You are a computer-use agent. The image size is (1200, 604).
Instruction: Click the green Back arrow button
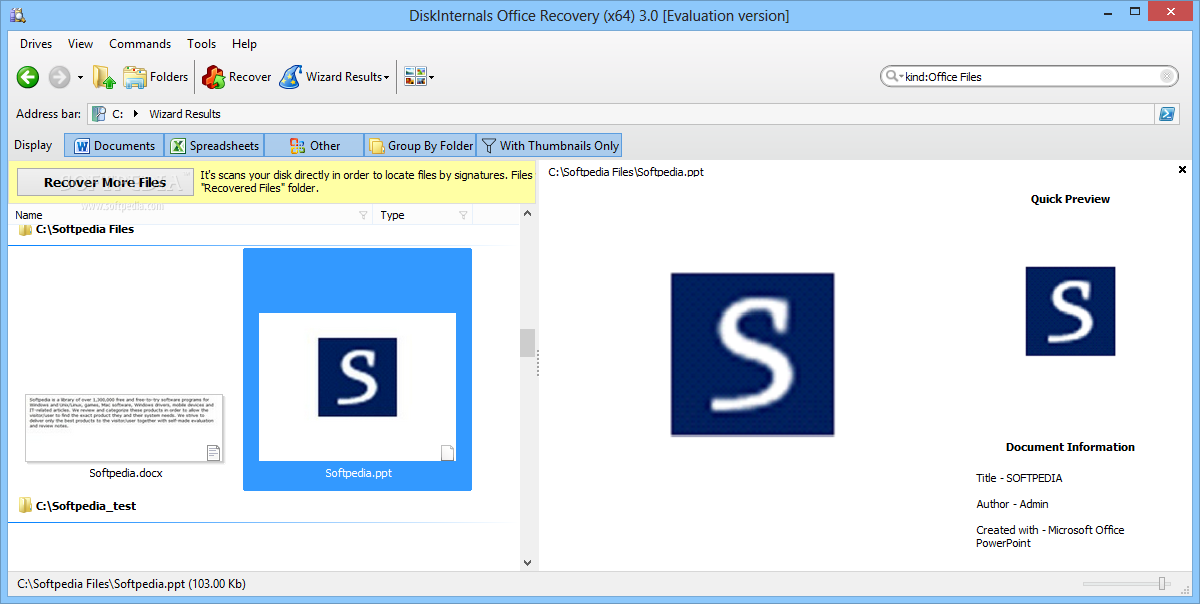(x=28, y=77)
